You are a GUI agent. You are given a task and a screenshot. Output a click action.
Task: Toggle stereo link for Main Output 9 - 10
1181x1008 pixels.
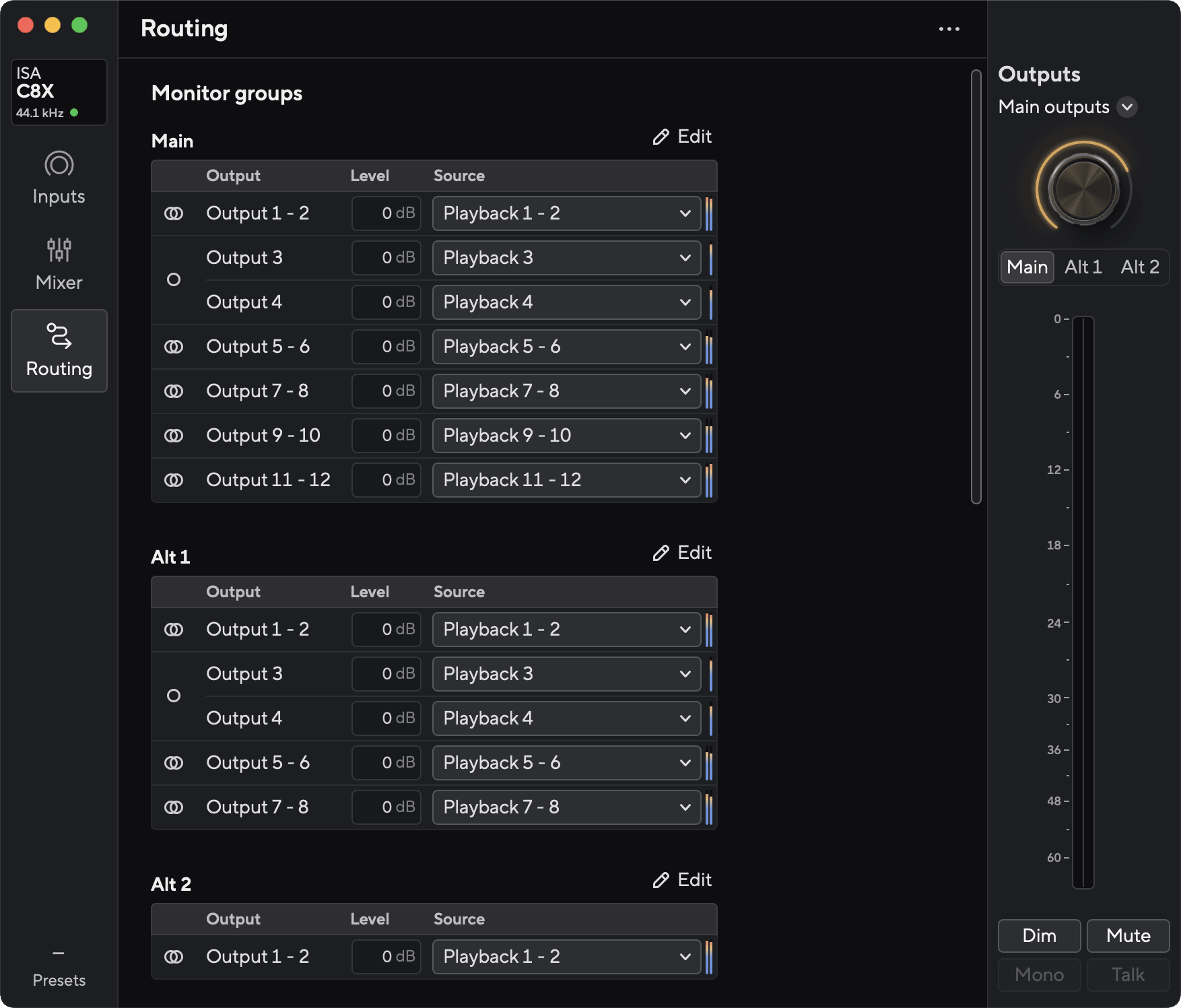point(174,436)
